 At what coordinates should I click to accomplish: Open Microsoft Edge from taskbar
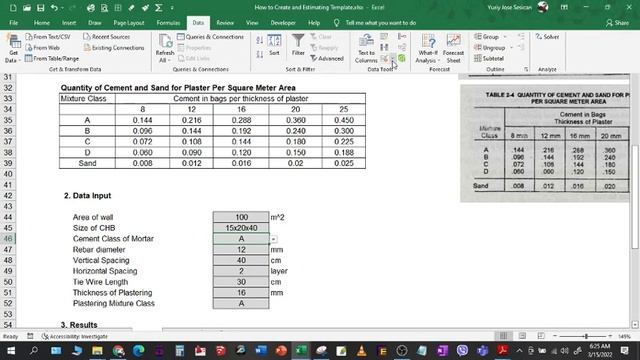[138, 351]
